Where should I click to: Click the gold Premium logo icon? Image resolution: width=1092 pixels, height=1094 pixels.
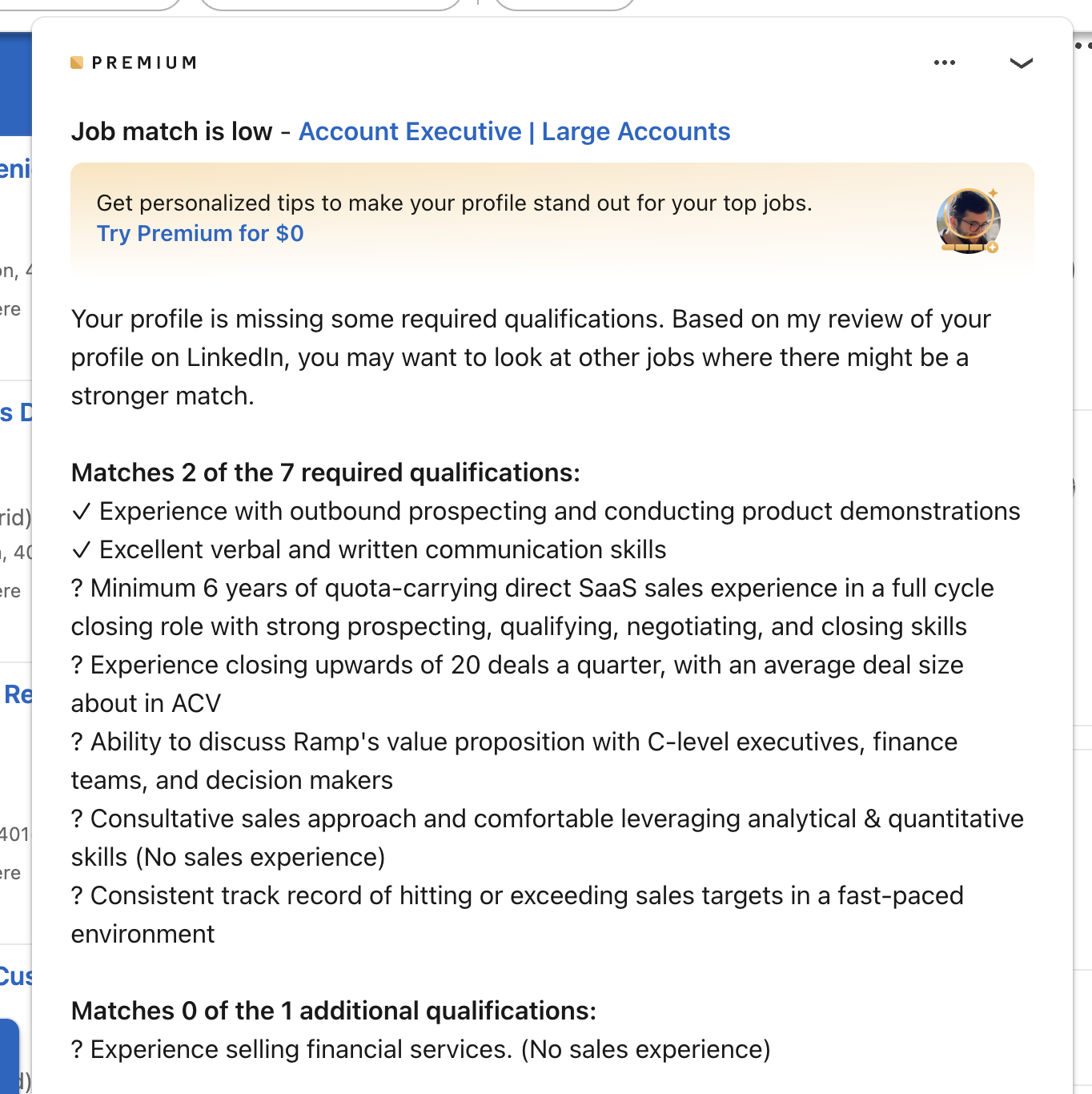coord(77,62)
